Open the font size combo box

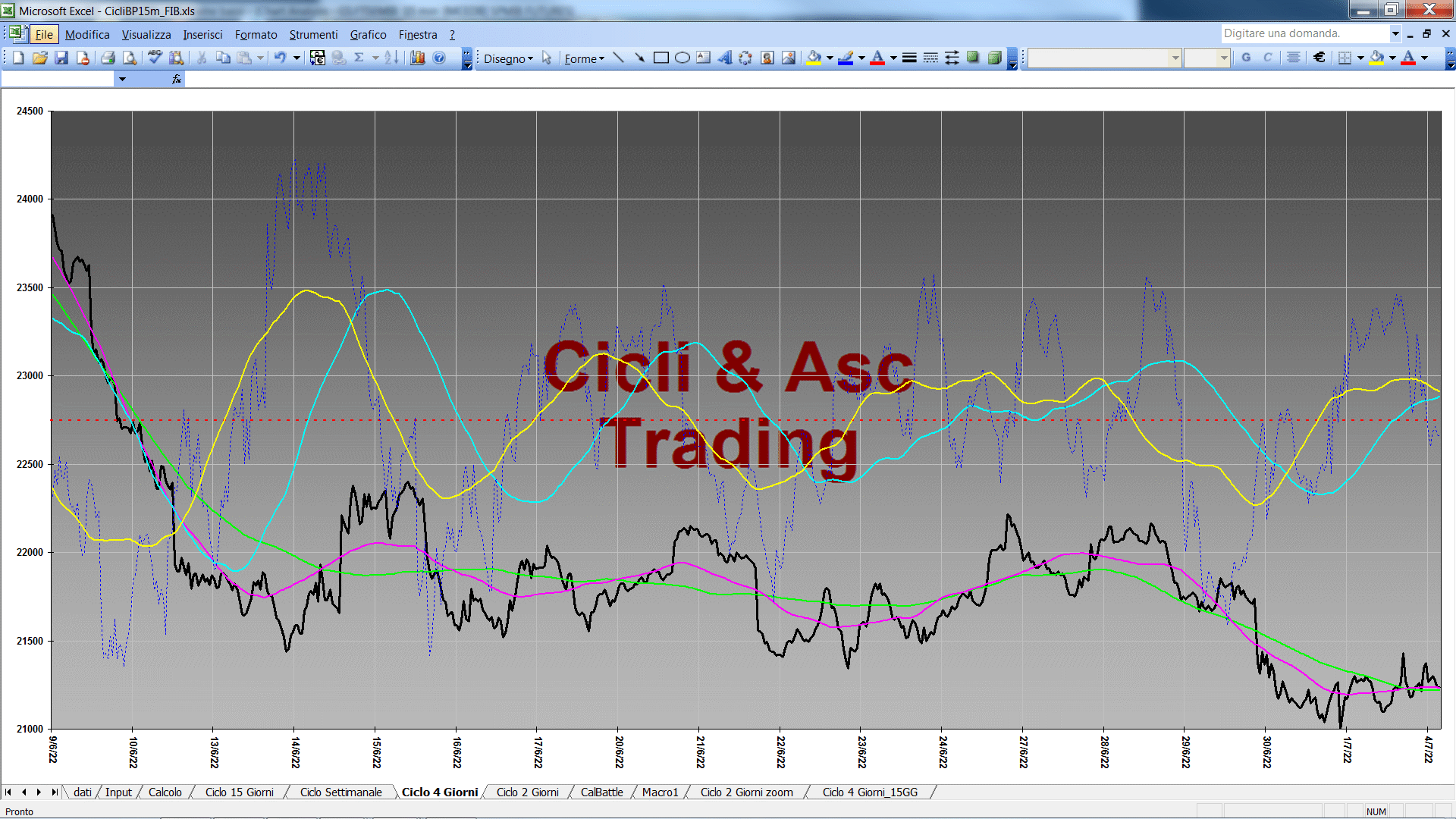[1207, 58]
